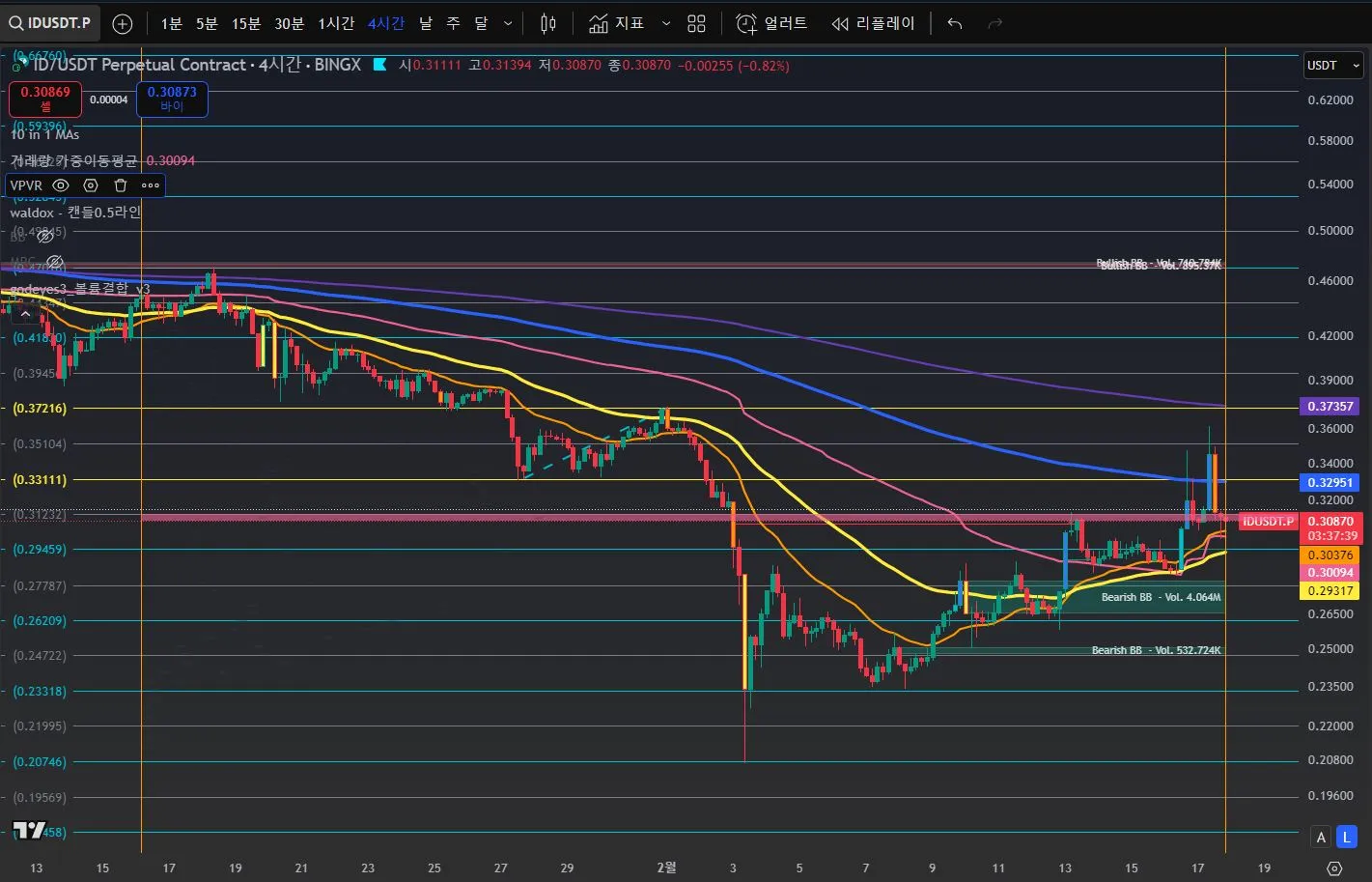The image size is (1372, 882).
Task: Click the yellow 0.29317 price label
Action: tap(1330, 590)
